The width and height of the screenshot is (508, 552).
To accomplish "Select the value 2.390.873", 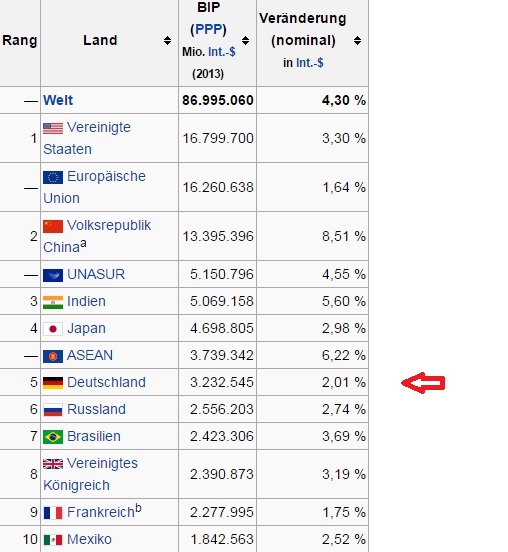I will 222,475.
